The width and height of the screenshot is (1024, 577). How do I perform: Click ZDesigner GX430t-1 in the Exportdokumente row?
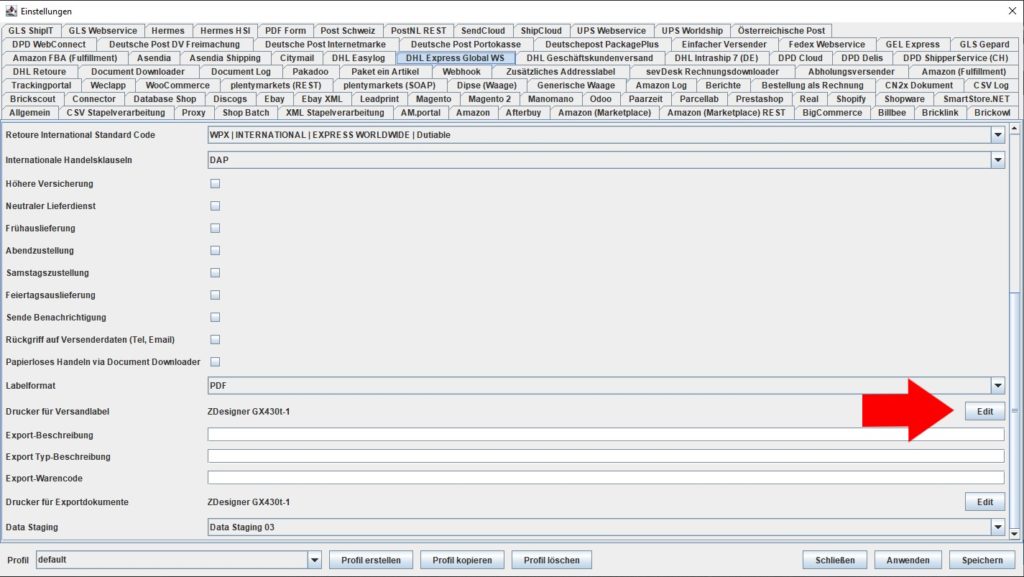(x=249, y=502)
